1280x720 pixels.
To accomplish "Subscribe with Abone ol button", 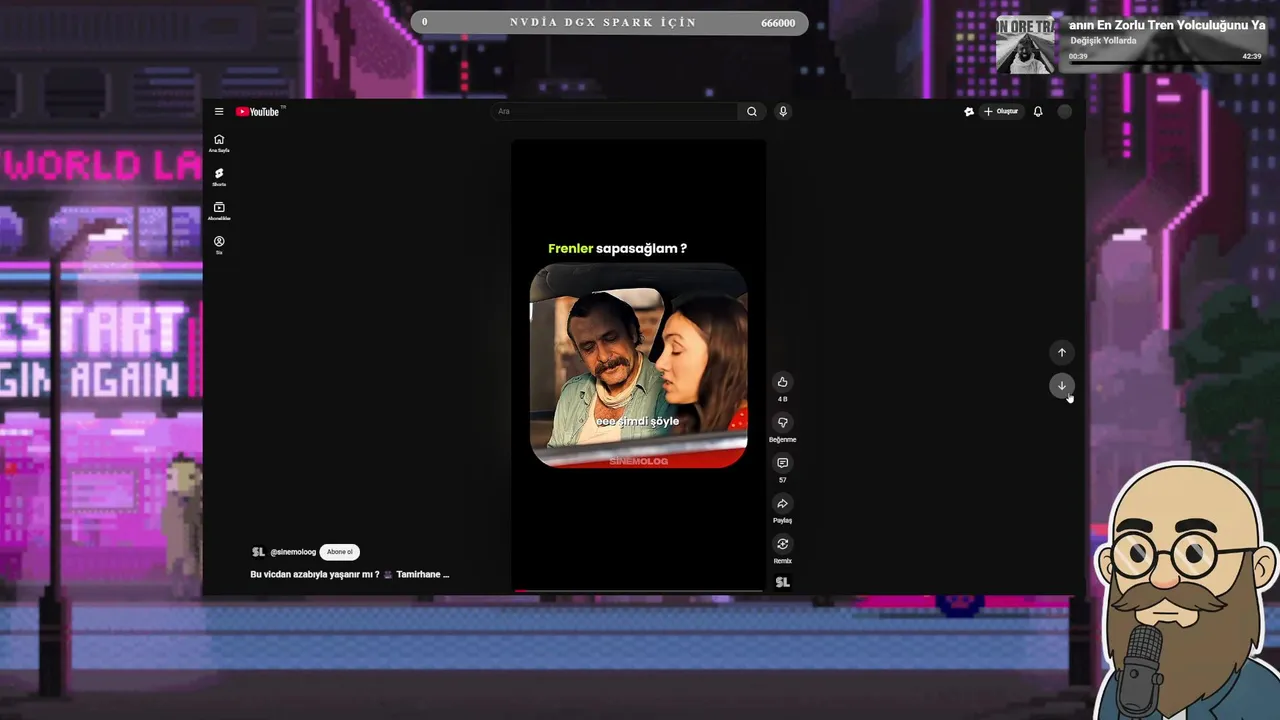I will (340, 552).
